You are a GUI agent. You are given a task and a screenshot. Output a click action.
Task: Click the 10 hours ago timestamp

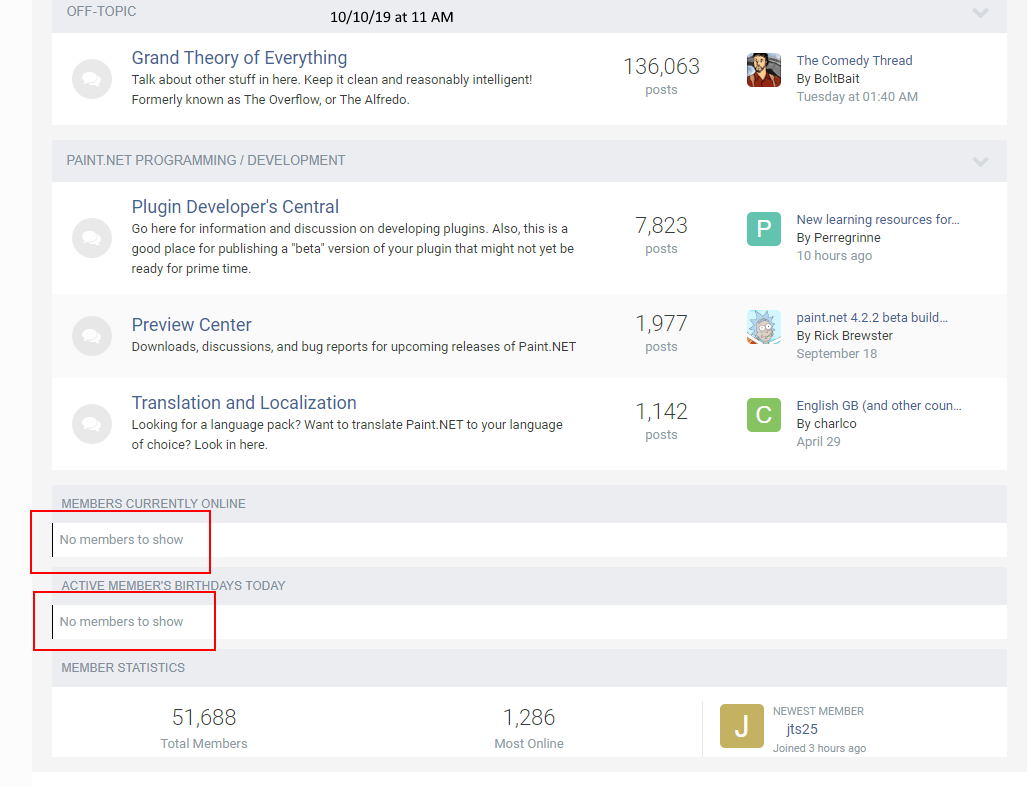coord(834,256)
